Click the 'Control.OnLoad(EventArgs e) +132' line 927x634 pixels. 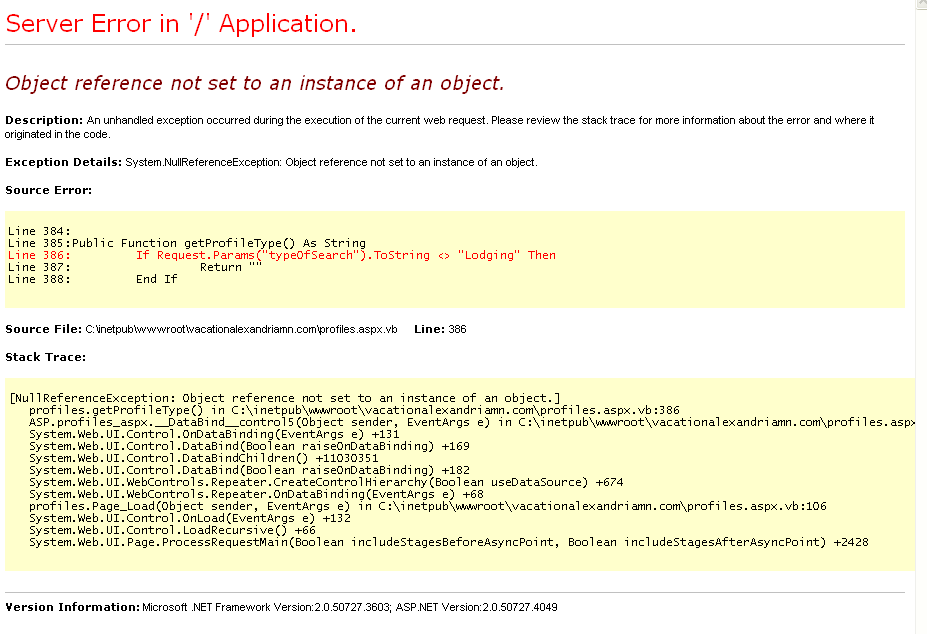click(190, 518)
